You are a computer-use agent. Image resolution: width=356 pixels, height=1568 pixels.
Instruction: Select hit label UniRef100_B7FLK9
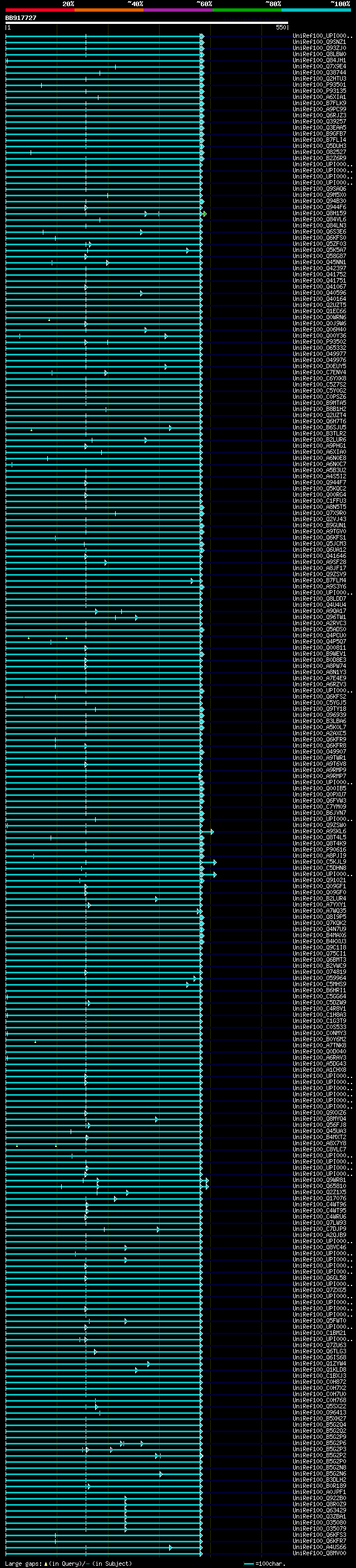(x=319, y=103)
